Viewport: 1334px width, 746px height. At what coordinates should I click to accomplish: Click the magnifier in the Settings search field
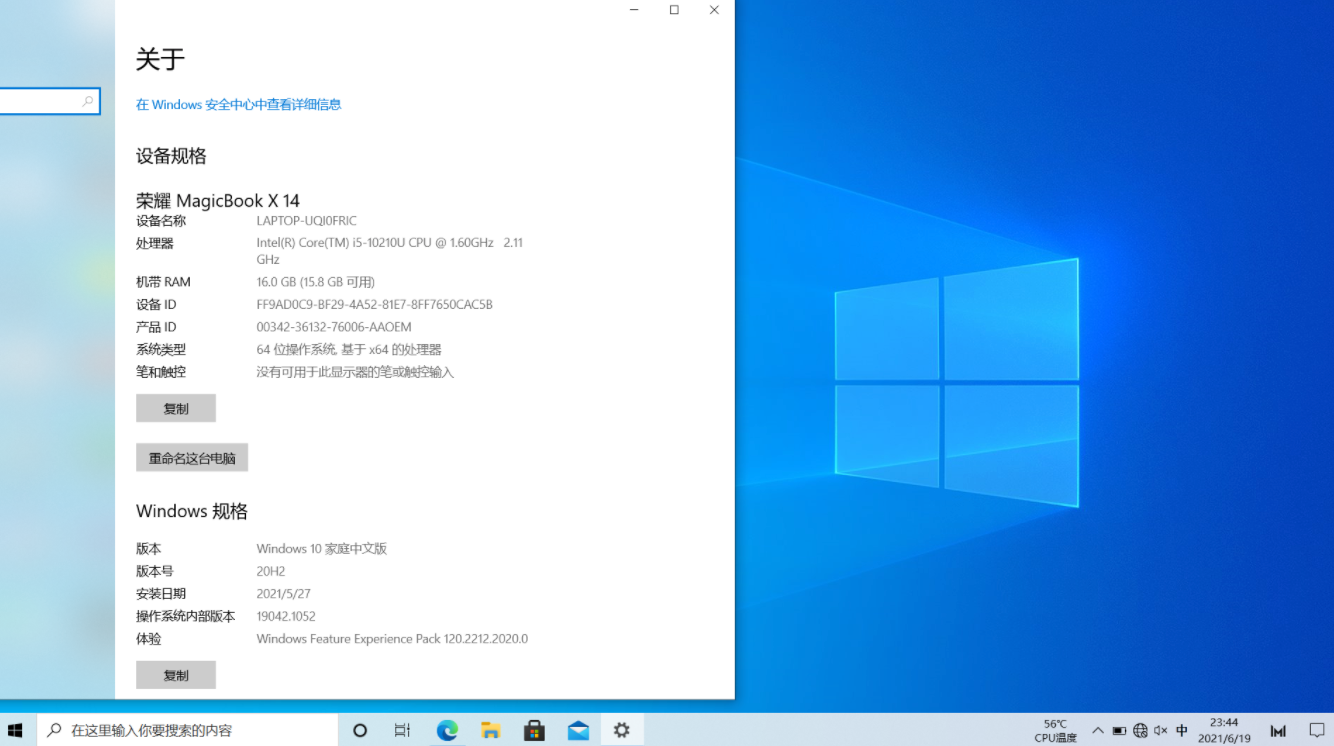(x=88, y=101)
